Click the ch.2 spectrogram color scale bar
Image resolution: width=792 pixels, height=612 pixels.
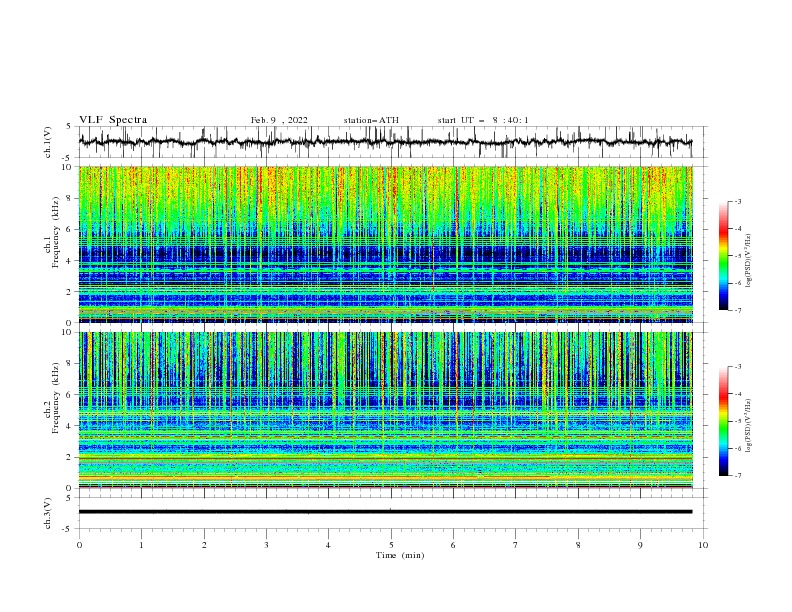click(723, 421)
